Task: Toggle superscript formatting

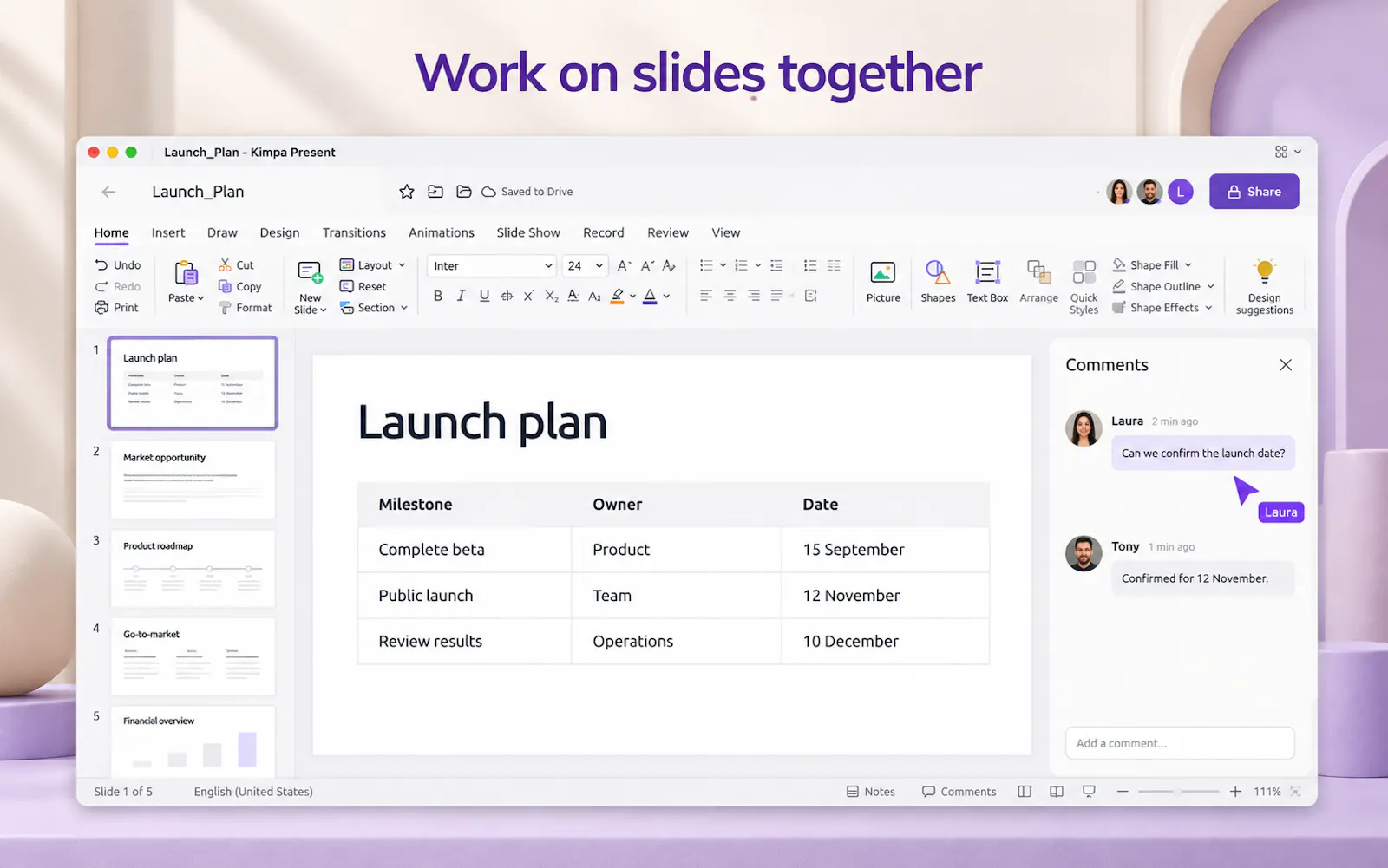Action: [x=528, y=296]
